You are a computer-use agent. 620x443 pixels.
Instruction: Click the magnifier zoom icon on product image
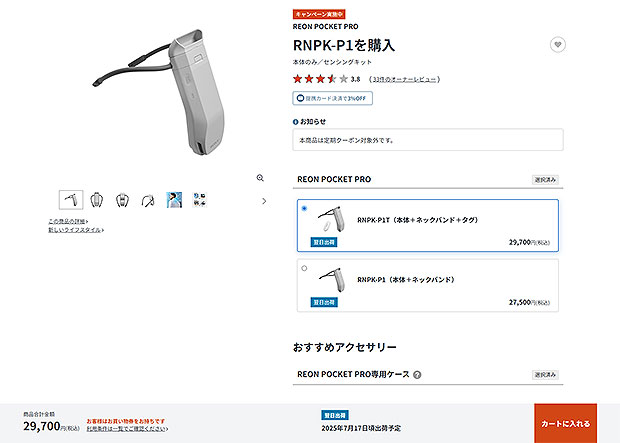pos(260,178)
